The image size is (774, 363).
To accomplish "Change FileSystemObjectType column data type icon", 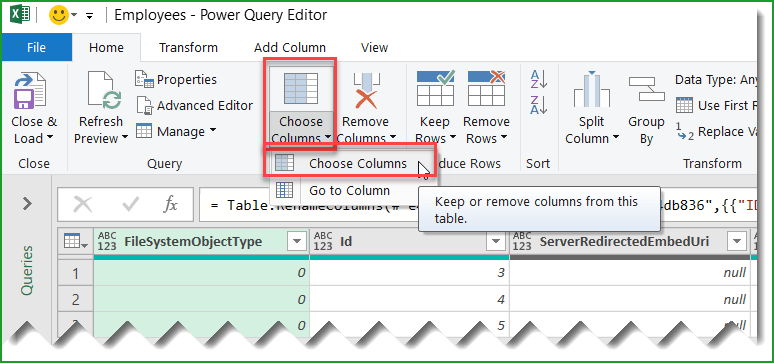I will click(x=107, y=242).
